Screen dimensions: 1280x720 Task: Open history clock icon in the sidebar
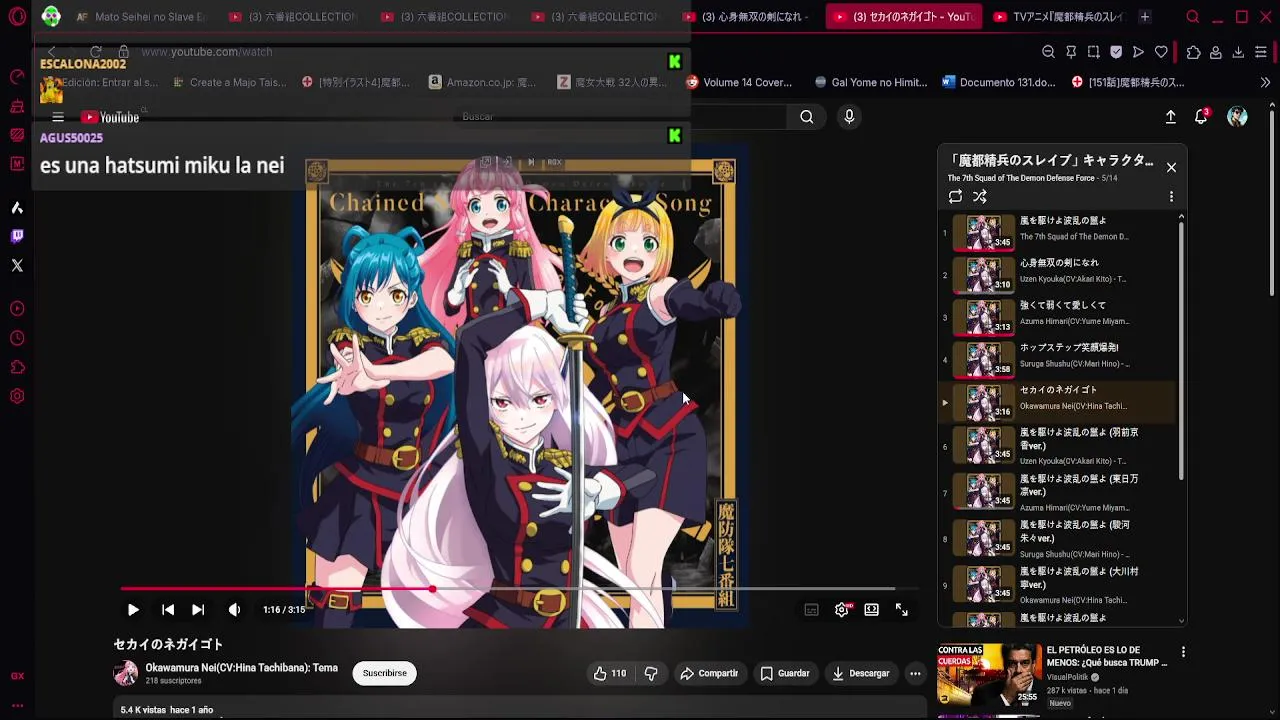pyautogui.click(x=17, y=338)
